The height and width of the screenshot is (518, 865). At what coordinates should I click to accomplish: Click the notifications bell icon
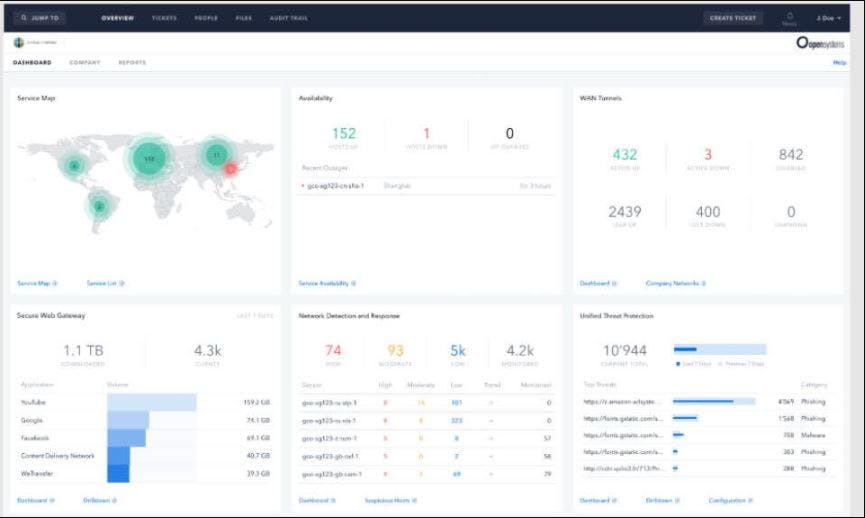[789, 17]
